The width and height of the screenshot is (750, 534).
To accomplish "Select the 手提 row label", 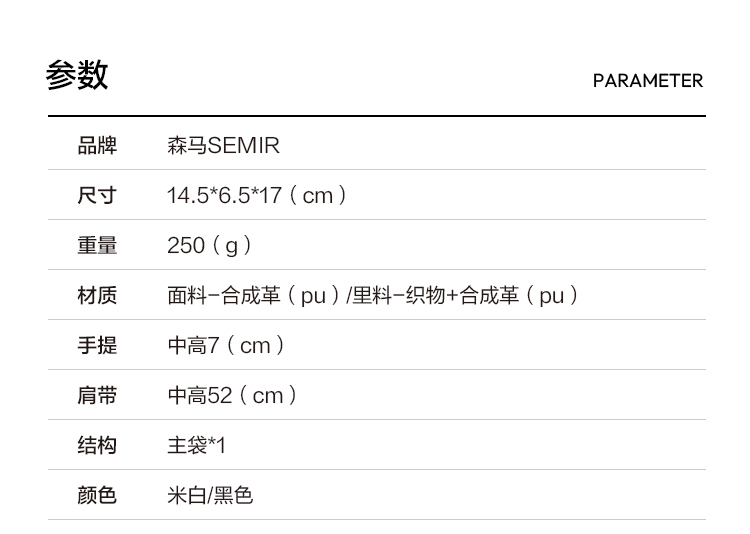I will click(97, 346).
